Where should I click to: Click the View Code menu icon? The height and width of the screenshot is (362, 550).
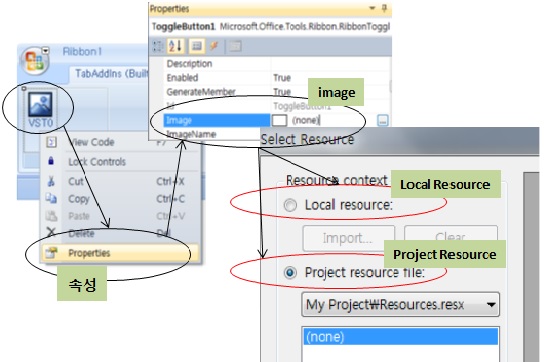tap(52, 142)
